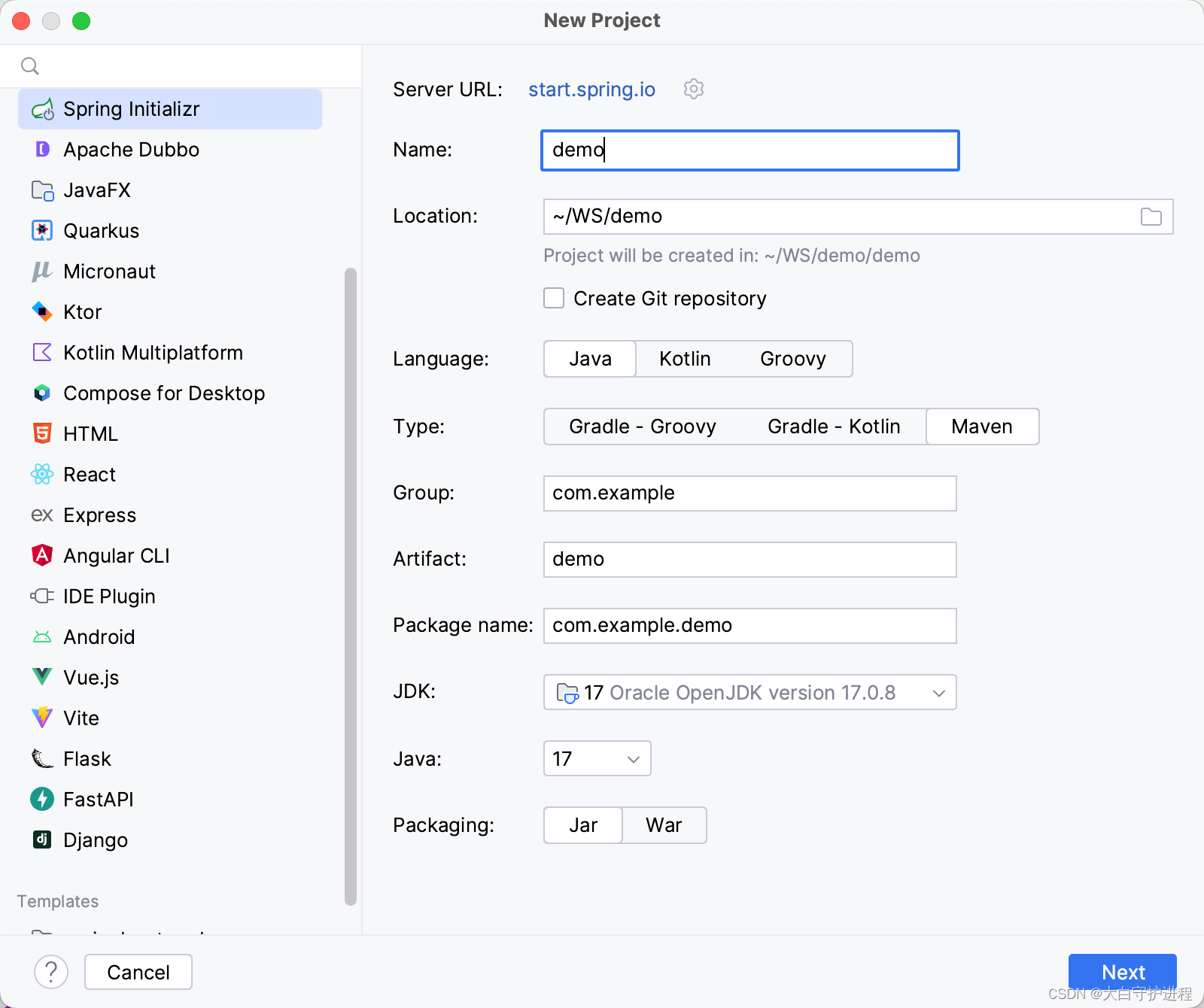
Task: Click the Next button
Action: [x=1123, y=972]
